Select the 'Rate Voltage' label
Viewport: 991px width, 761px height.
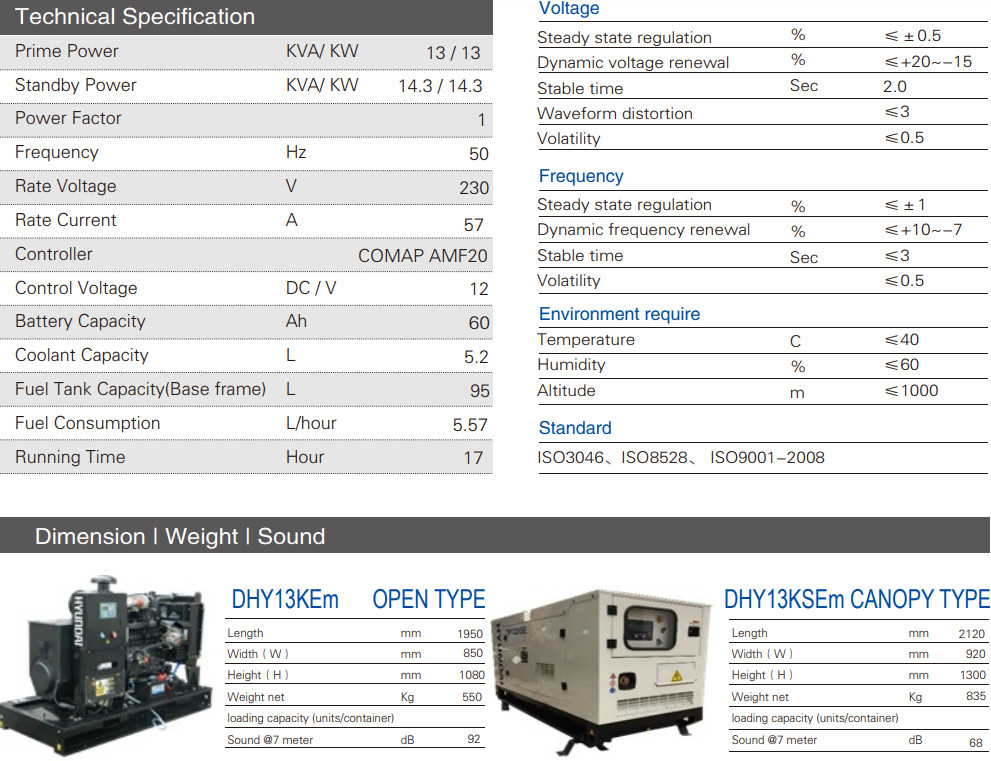65,186
